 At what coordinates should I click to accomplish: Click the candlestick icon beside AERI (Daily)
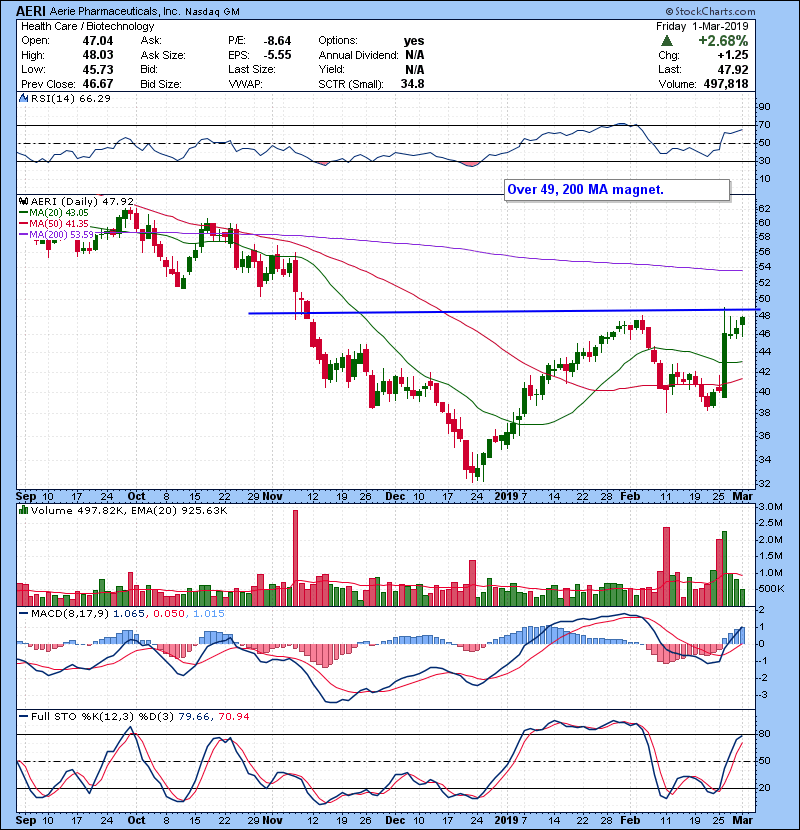coord(23,201)
